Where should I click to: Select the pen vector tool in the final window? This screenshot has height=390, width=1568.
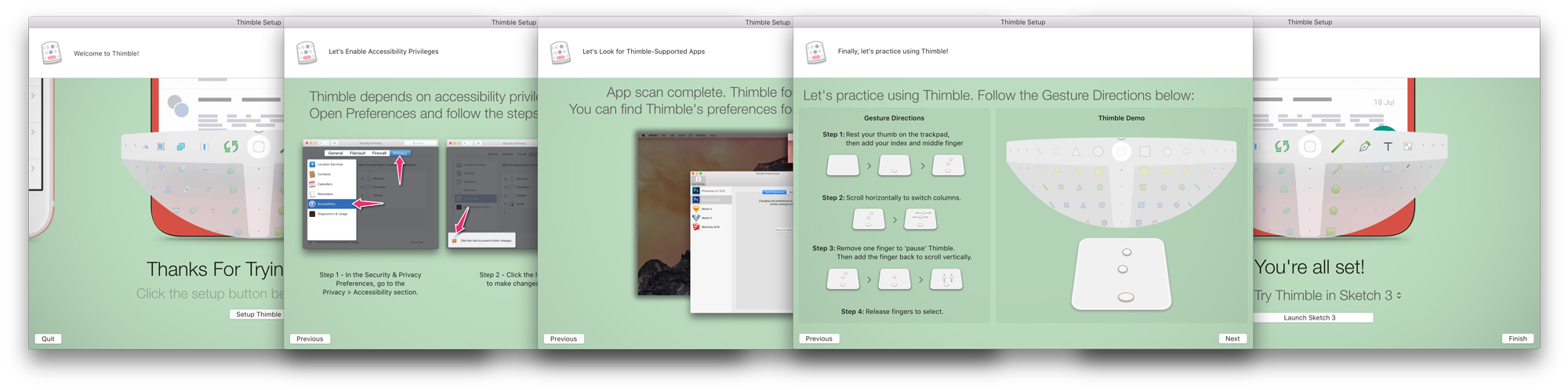(x=1365, y=146)
